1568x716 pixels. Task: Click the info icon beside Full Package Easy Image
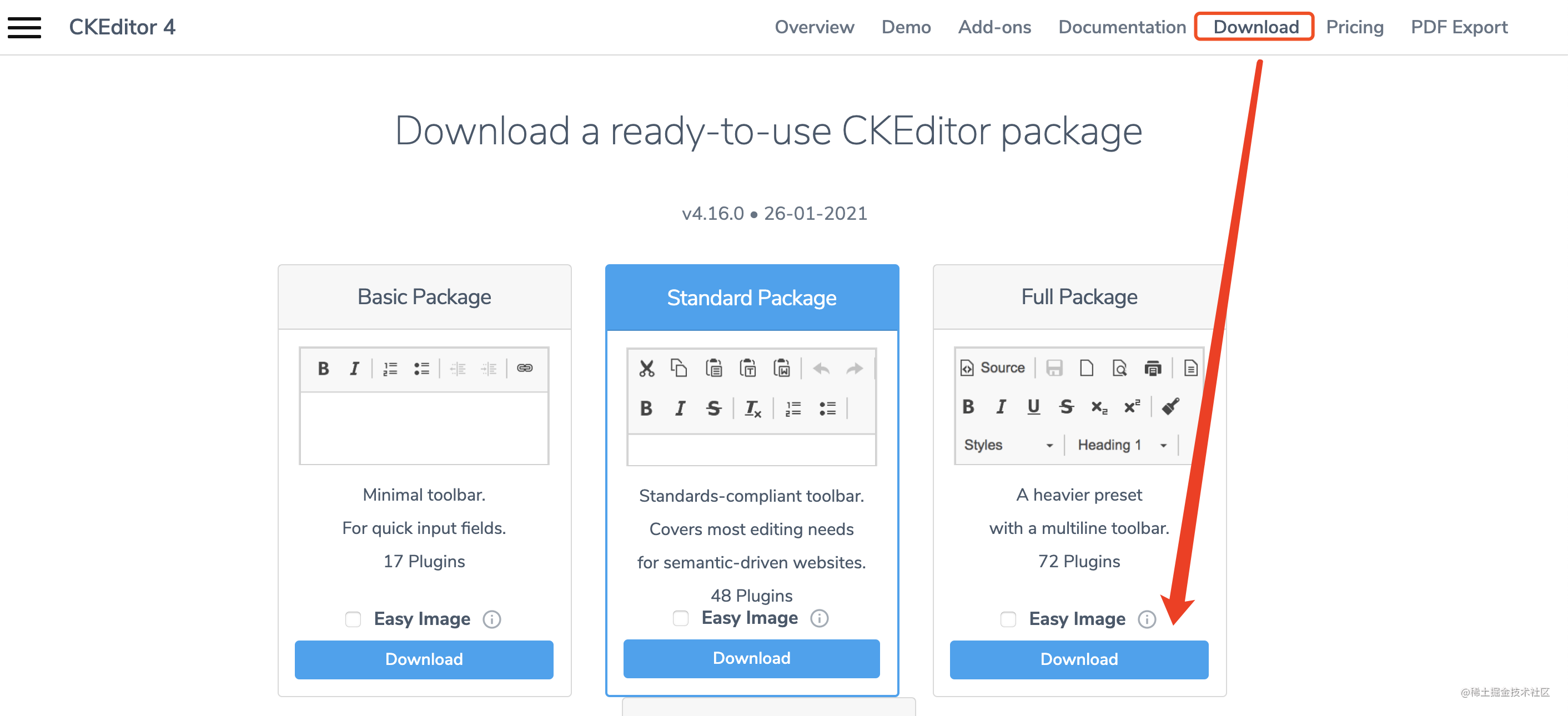pos(1147,619)
